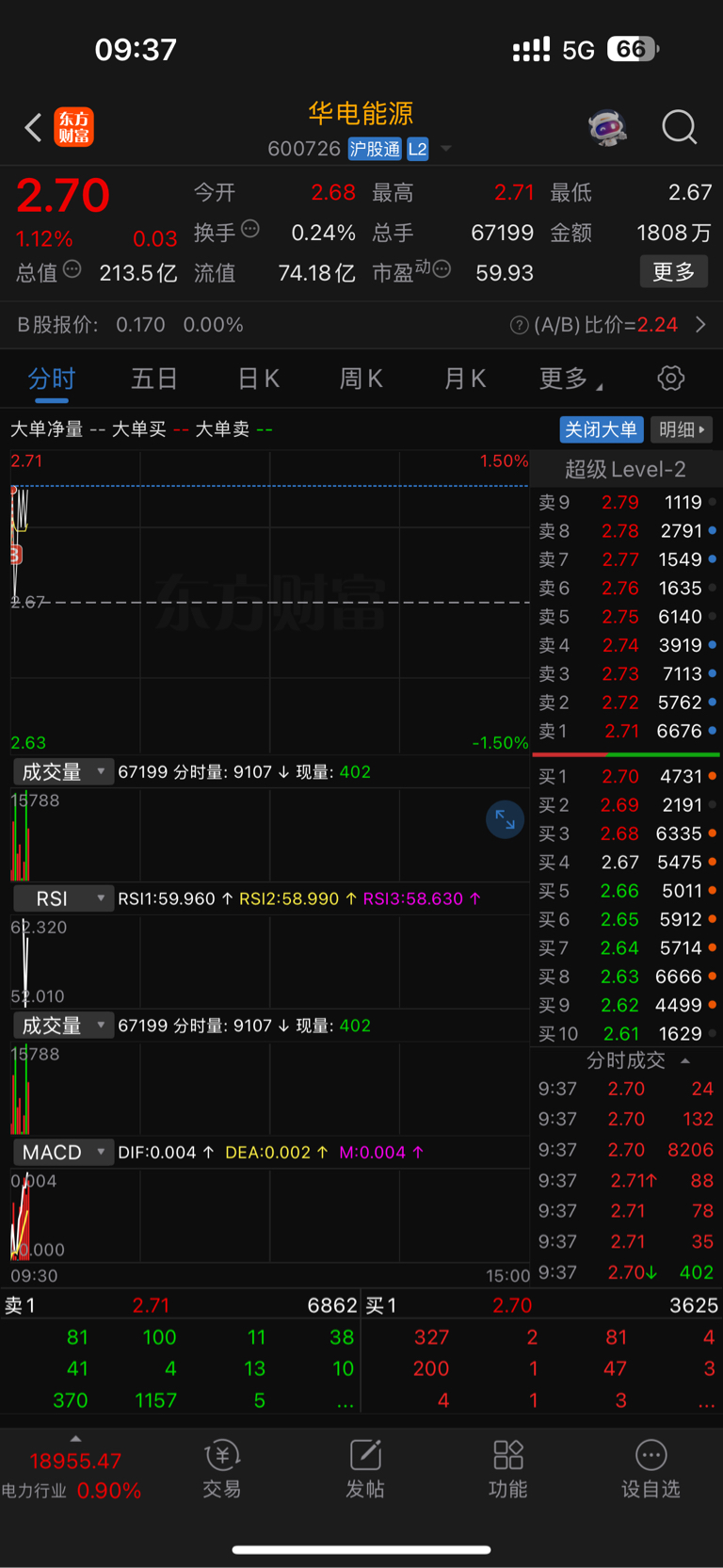This screenshot has height=1568, width=723.
Task: Tap 更多 button in quote header
Action: [674, 272]
